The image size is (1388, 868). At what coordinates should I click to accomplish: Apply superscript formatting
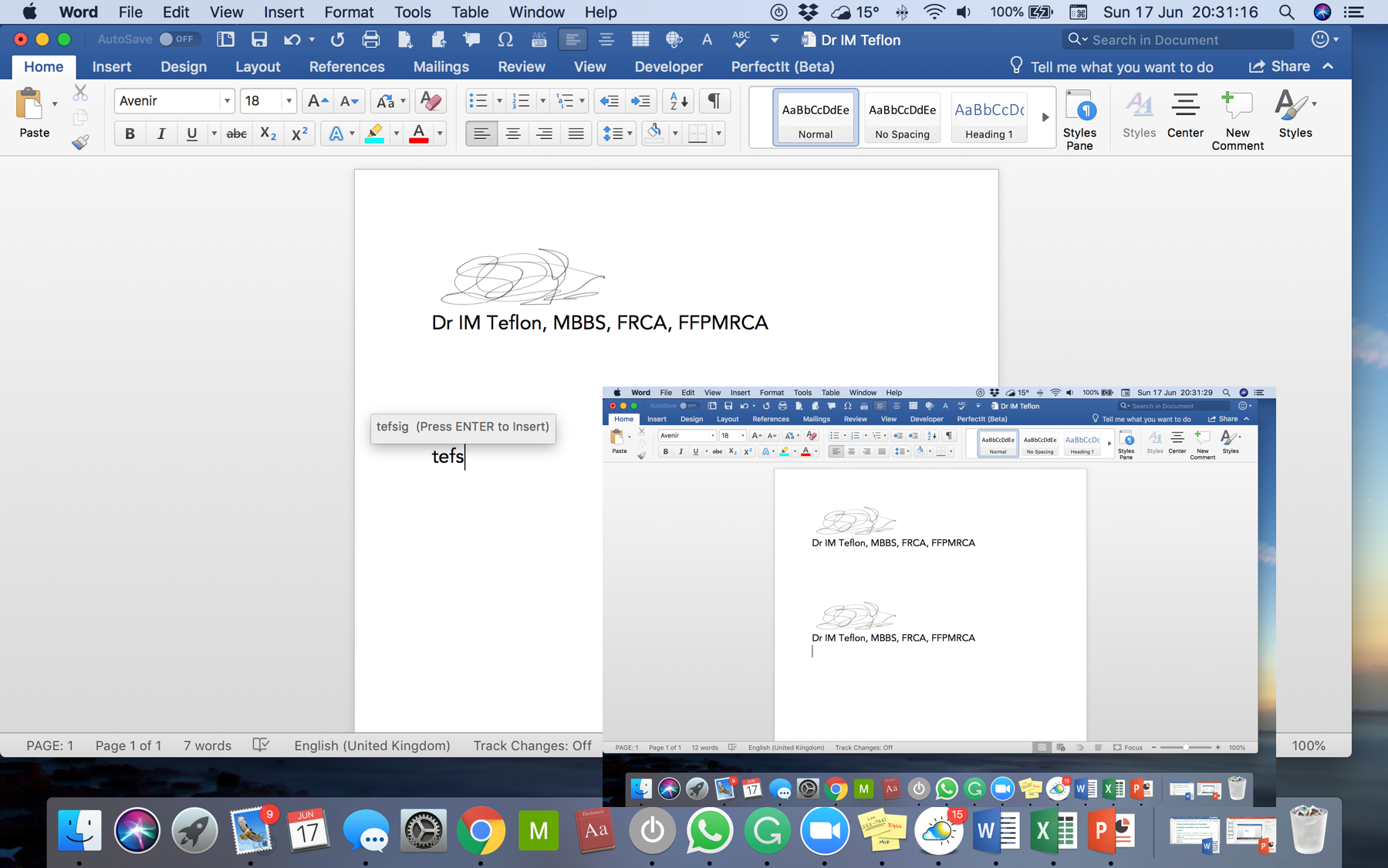(x=299, y=133)
